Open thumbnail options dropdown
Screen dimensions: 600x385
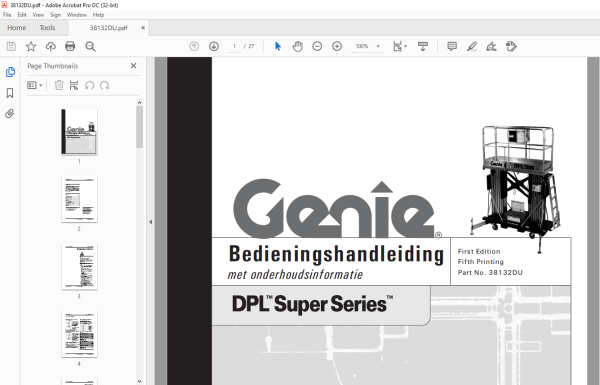pos(34,85)
